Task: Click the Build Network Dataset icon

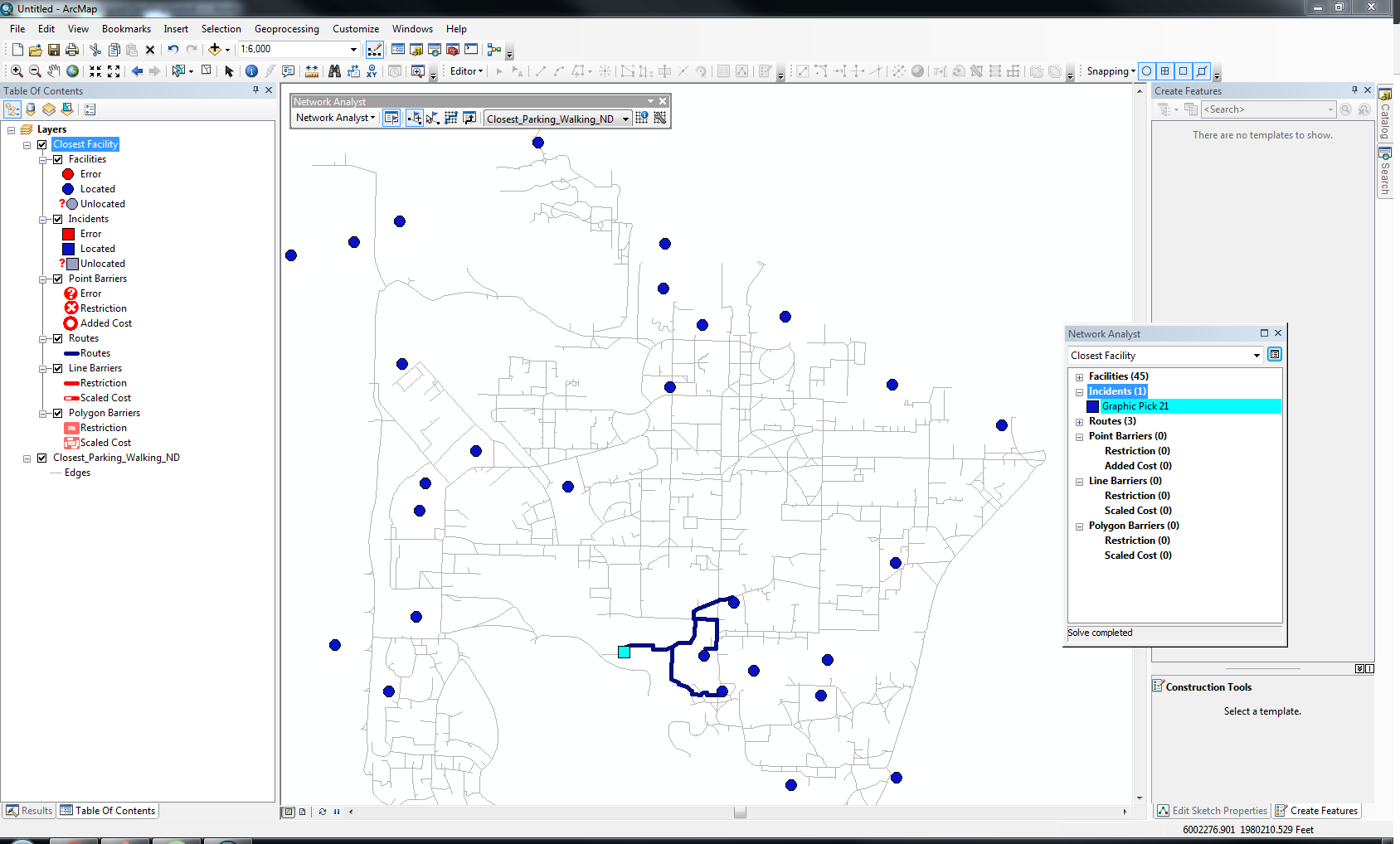Action: (x=660, y=119)
